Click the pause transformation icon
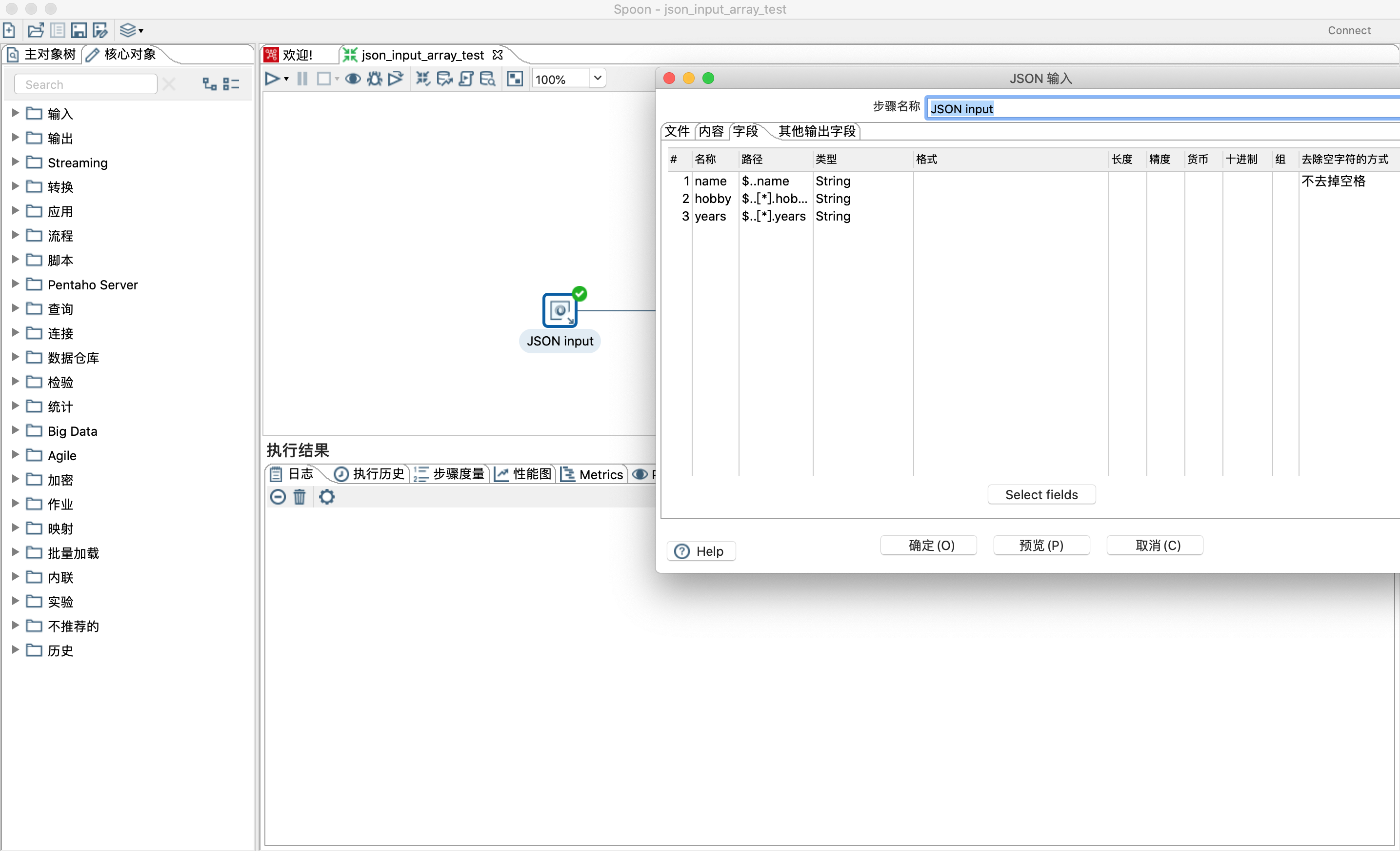Image resolution: width=1400 pixels, height=851 pixels. point(302,79)
